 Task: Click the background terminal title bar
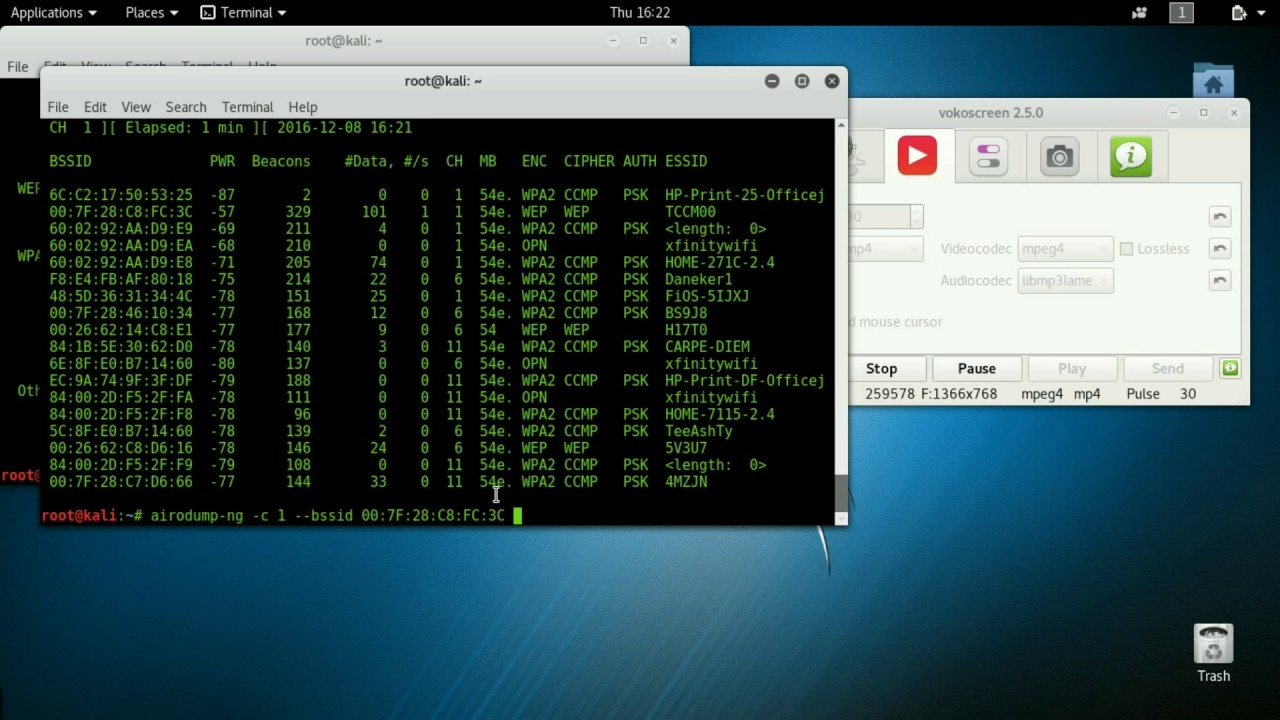(344, 41)
